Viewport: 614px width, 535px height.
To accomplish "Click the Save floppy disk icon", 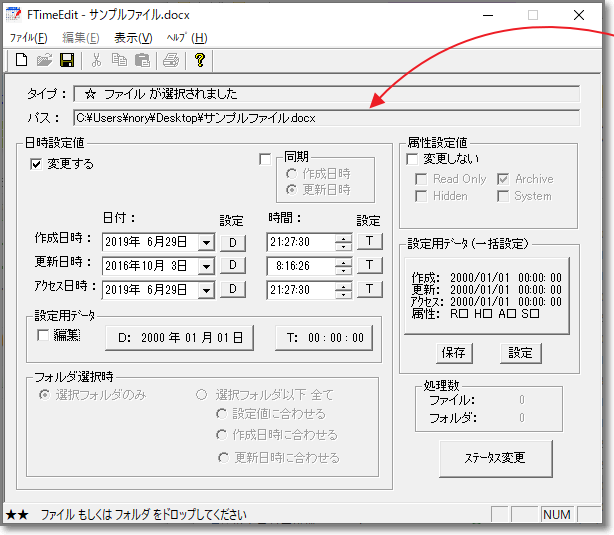I will point(67,61).
